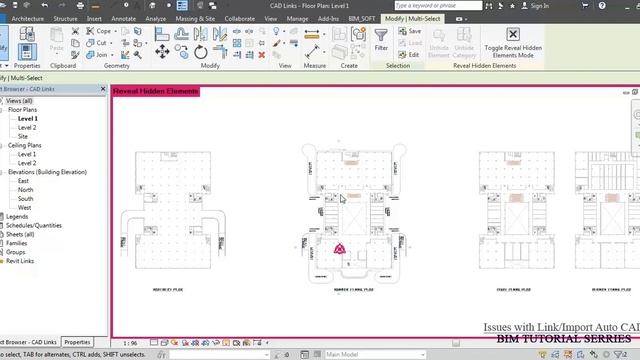The width and height of the screenshot is (640, 360).
Task: Toggle Select Links option in status bar
Action: [x=542, y=354]
